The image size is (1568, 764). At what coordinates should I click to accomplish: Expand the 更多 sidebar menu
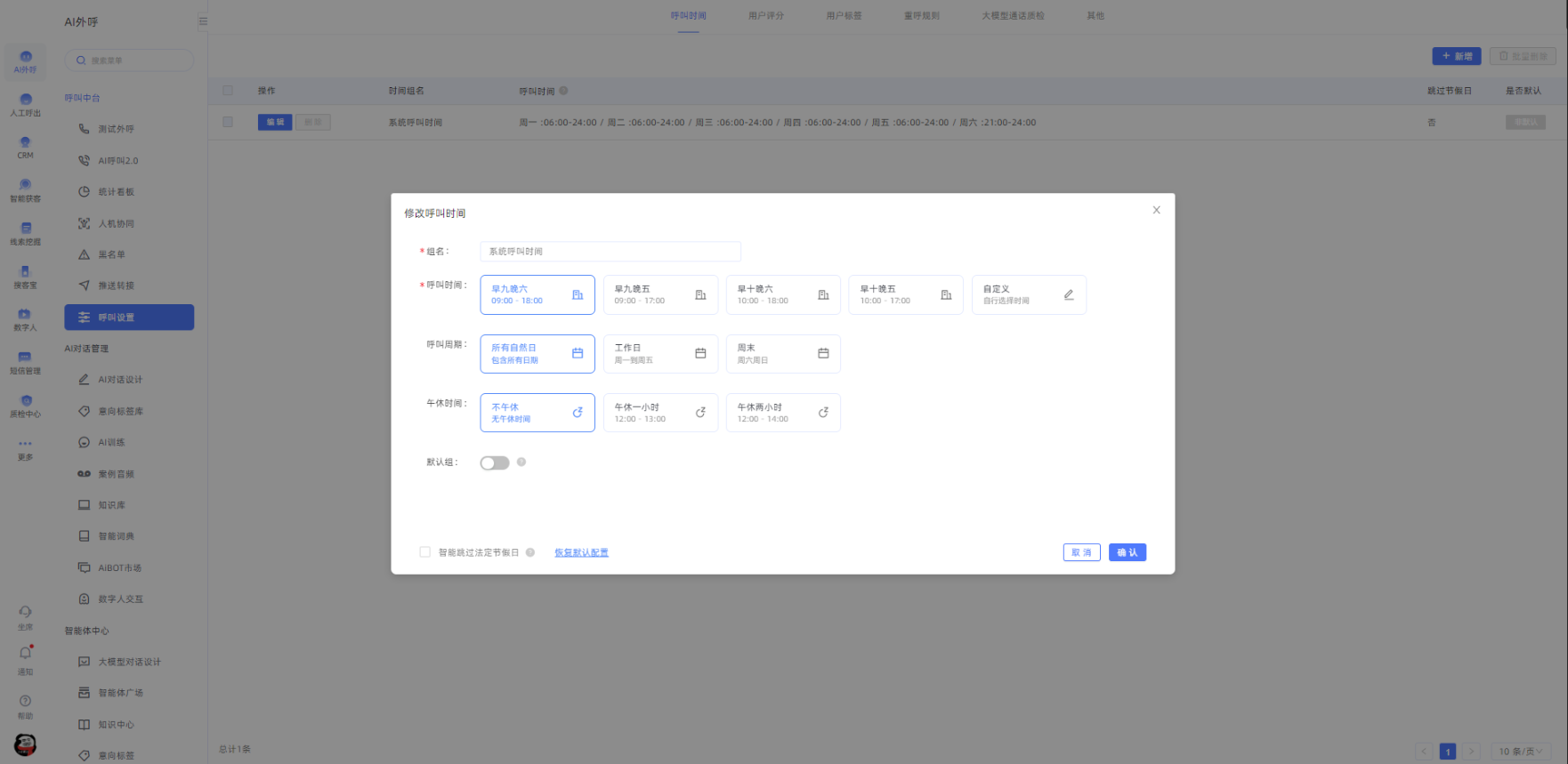click(25, 448)
